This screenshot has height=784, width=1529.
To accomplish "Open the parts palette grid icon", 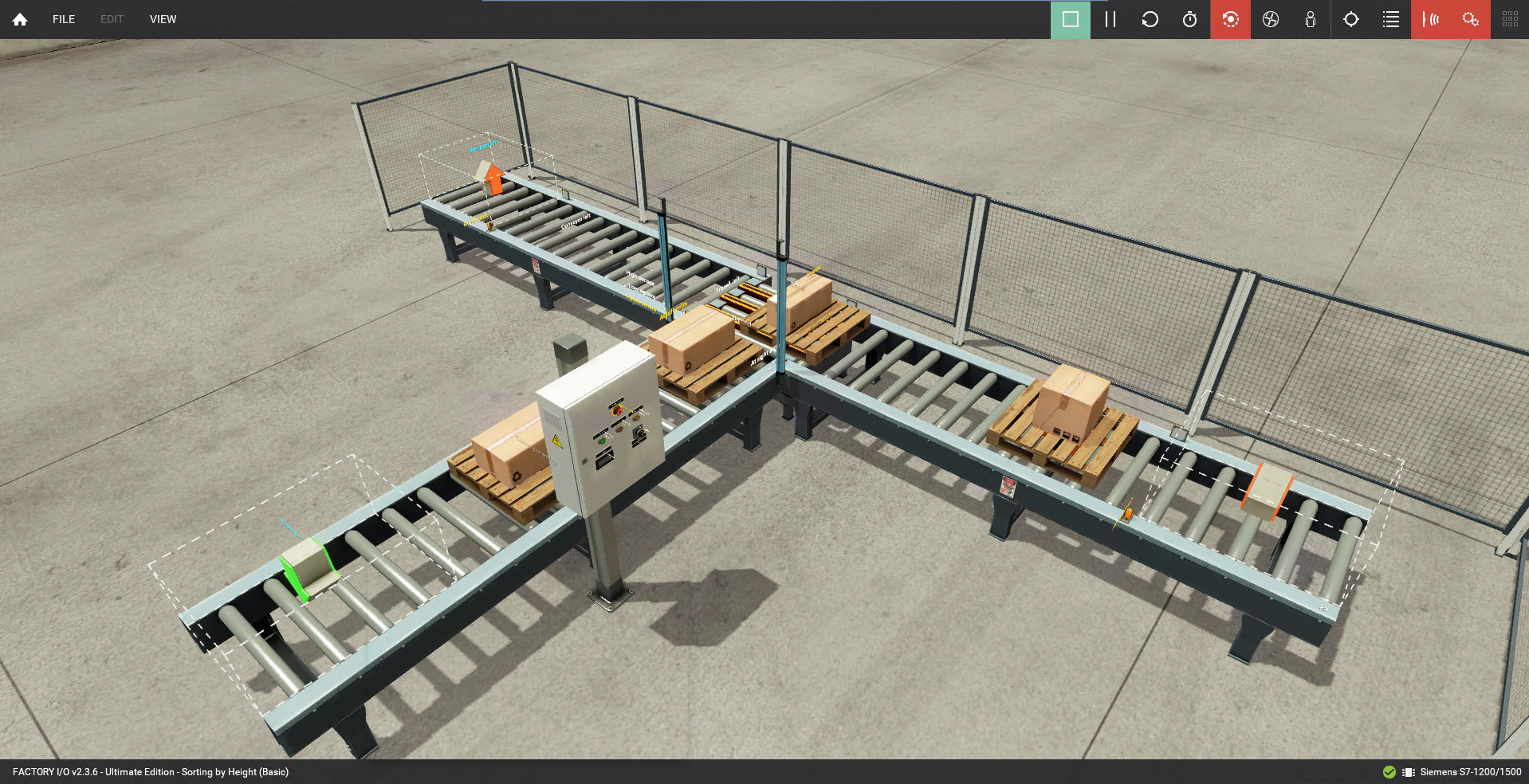I will coord(1510,19).
